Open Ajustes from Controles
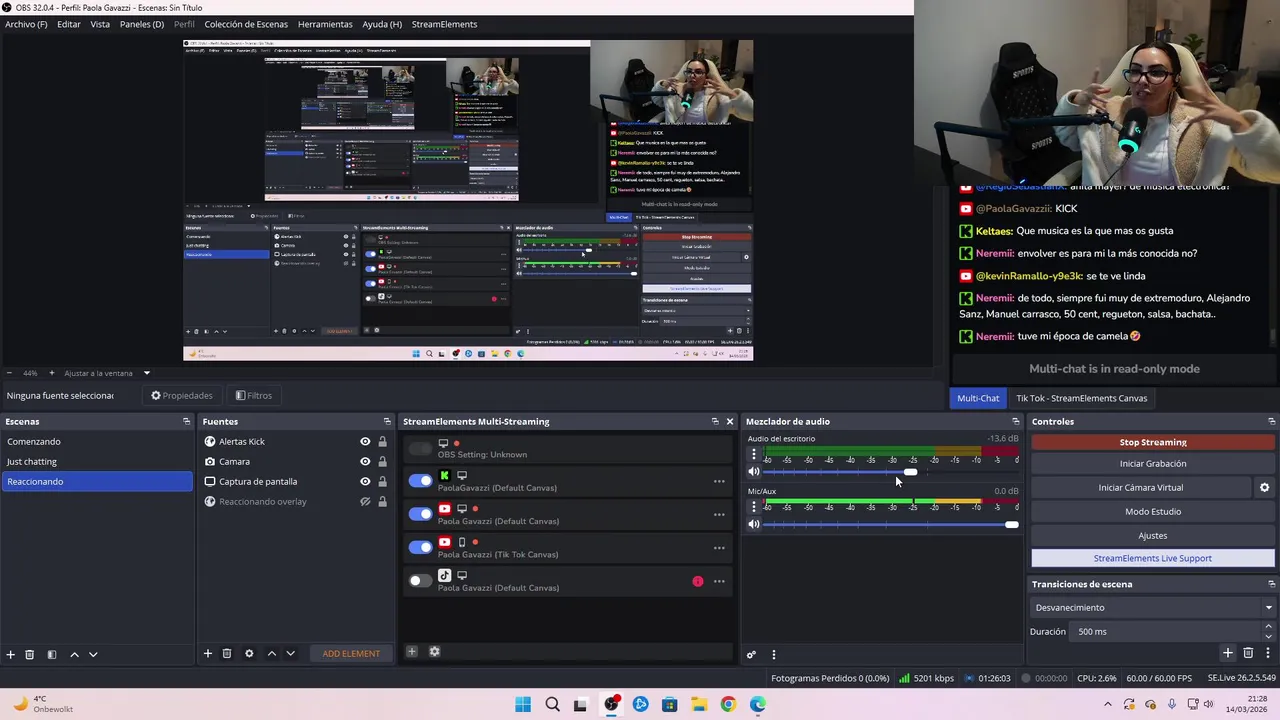 1153,536
